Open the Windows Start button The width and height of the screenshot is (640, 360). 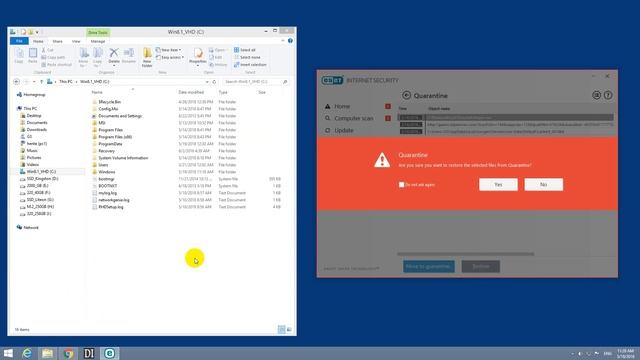8,353
